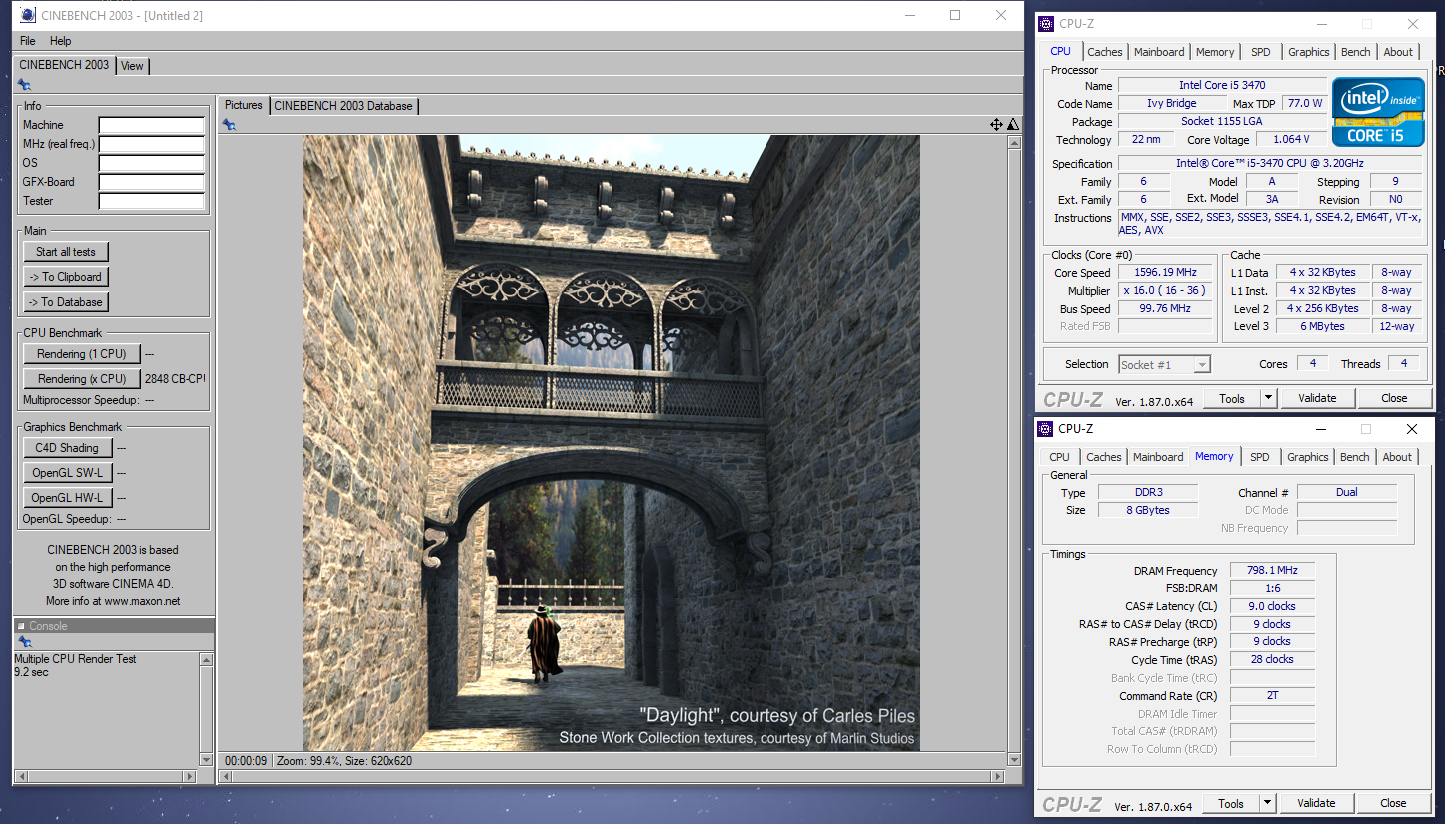Switch to the View tab in CINEBENCH

(x=132, y=66)
